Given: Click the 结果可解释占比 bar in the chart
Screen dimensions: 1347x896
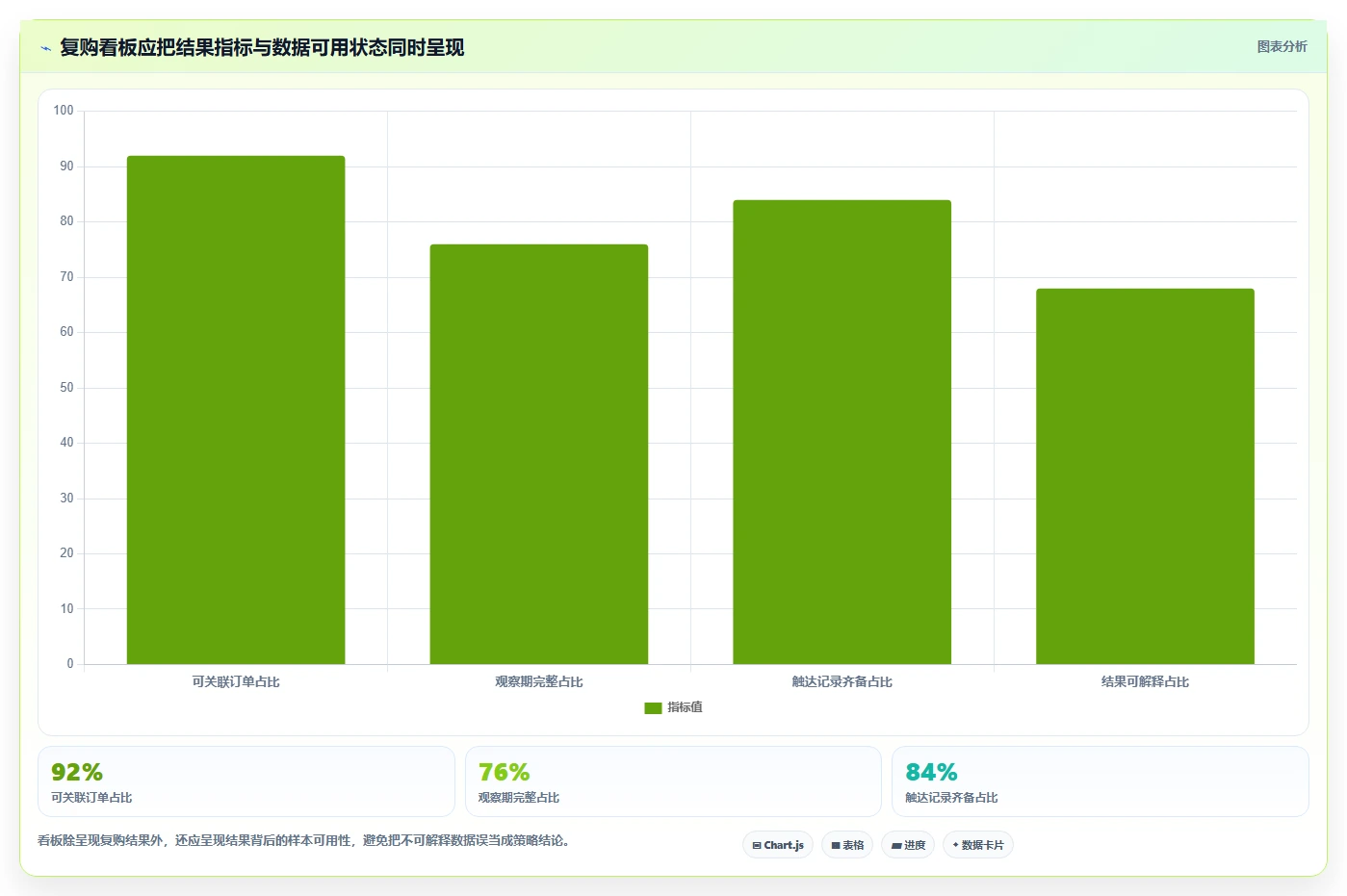Looking at the screenshot, I should click(1145, 476).
